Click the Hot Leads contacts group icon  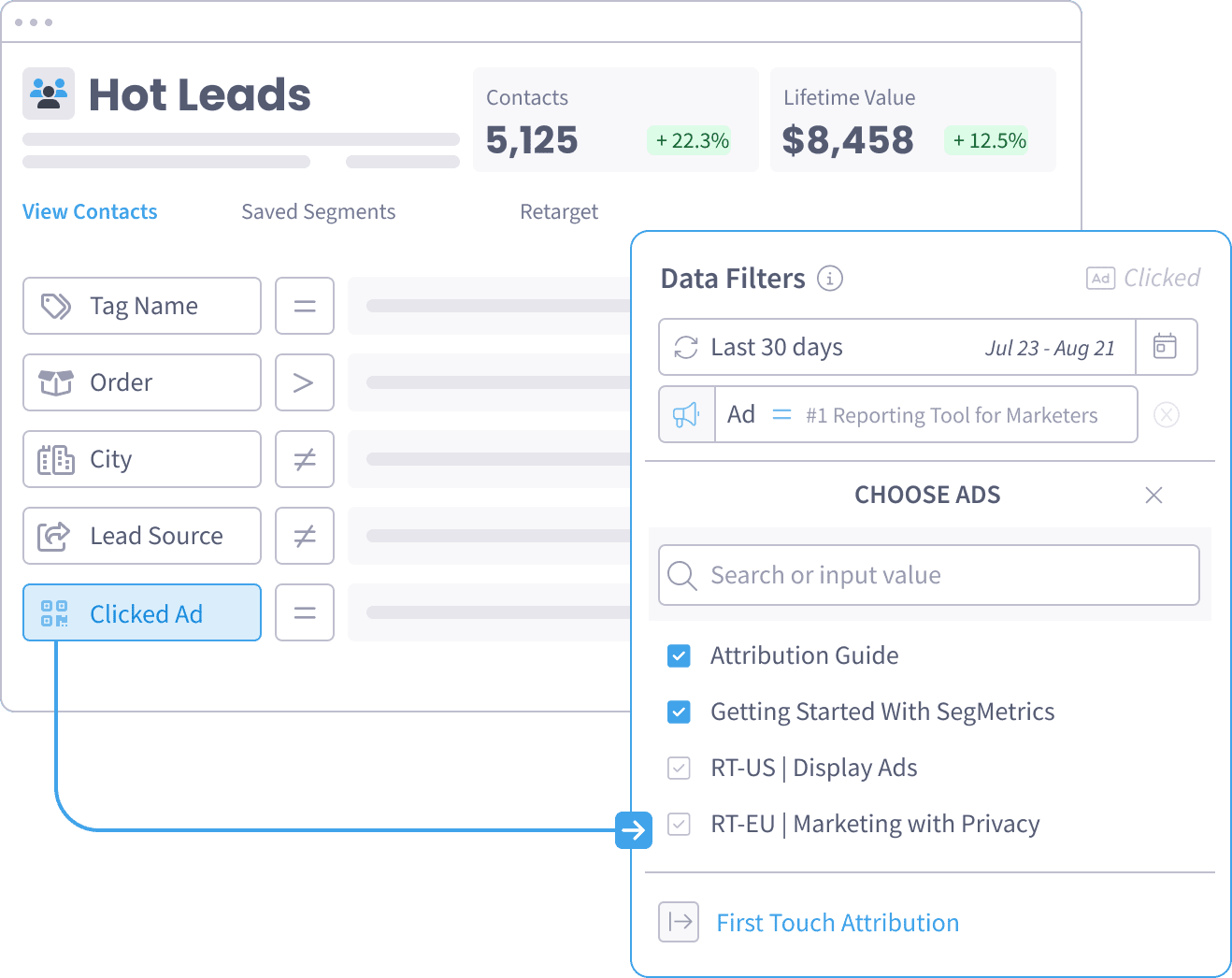(49, 93)
